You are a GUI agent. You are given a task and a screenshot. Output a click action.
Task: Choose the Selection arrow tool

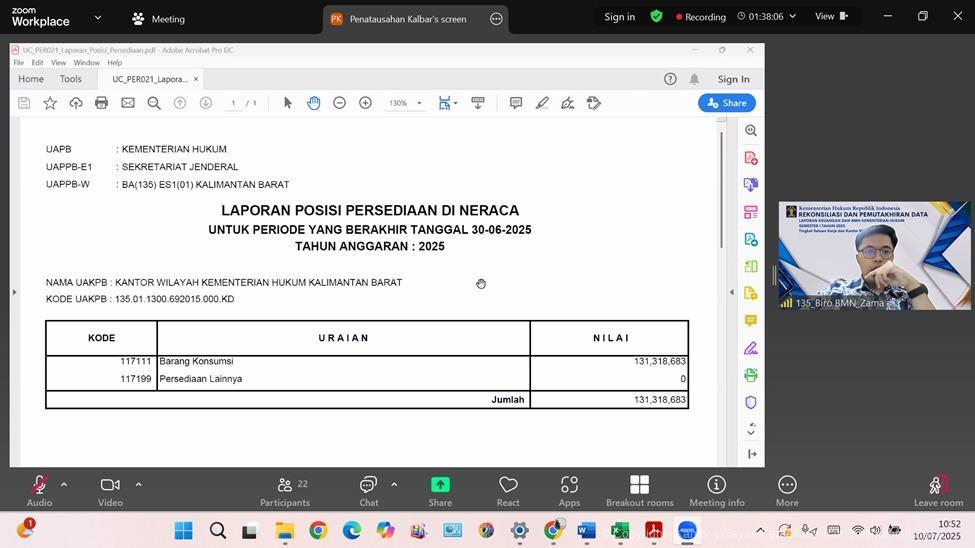pos(287,103)
